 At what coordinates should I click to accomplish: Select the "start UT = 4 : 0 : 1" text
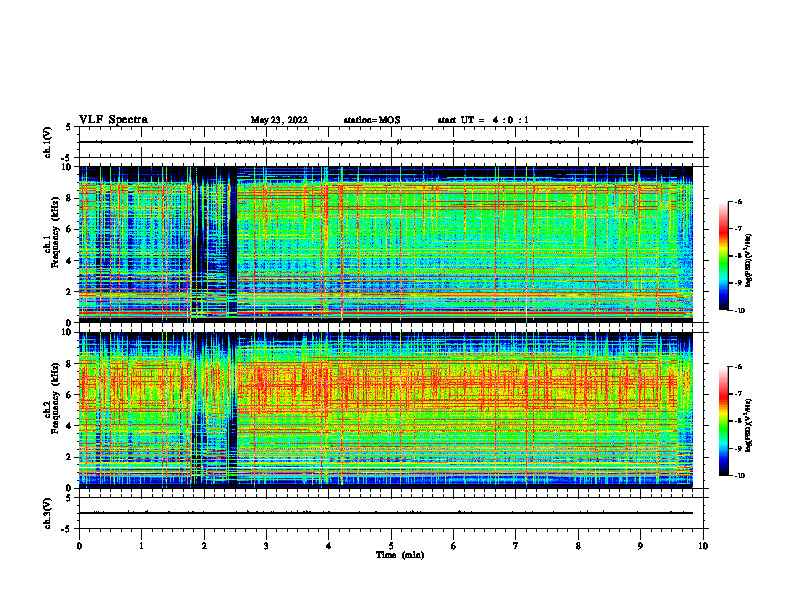pyautogui.click(x=483, y=120)
